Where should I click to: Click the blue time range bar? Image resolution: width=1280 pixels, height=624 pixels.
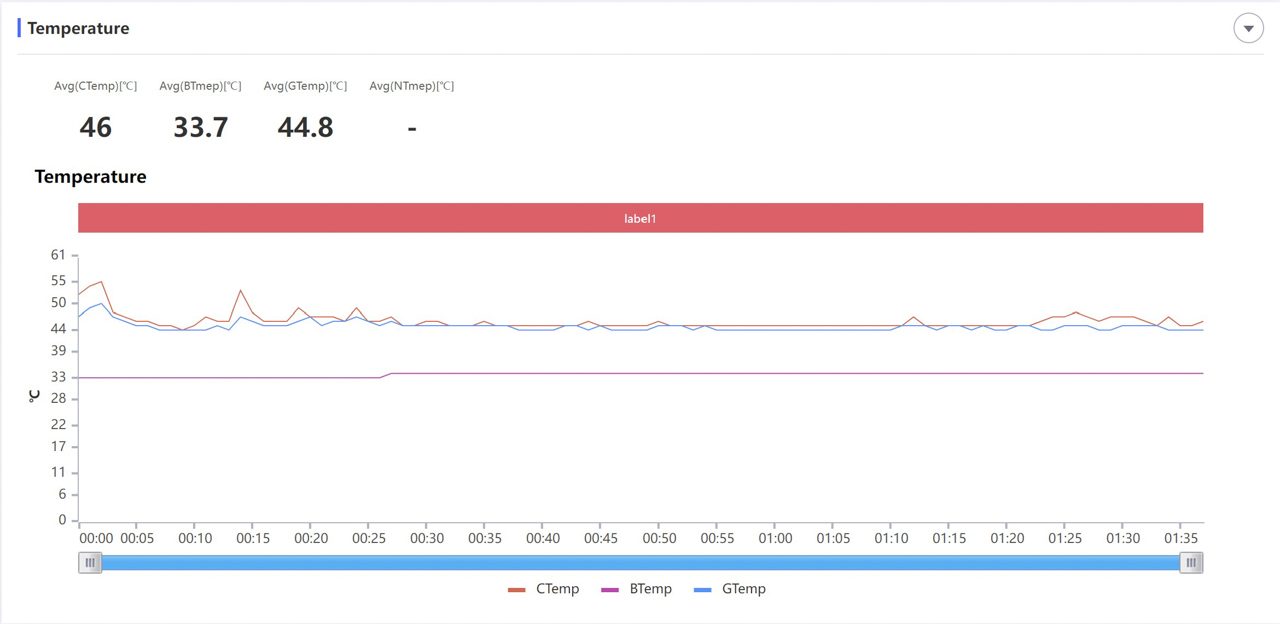[640, 563]
